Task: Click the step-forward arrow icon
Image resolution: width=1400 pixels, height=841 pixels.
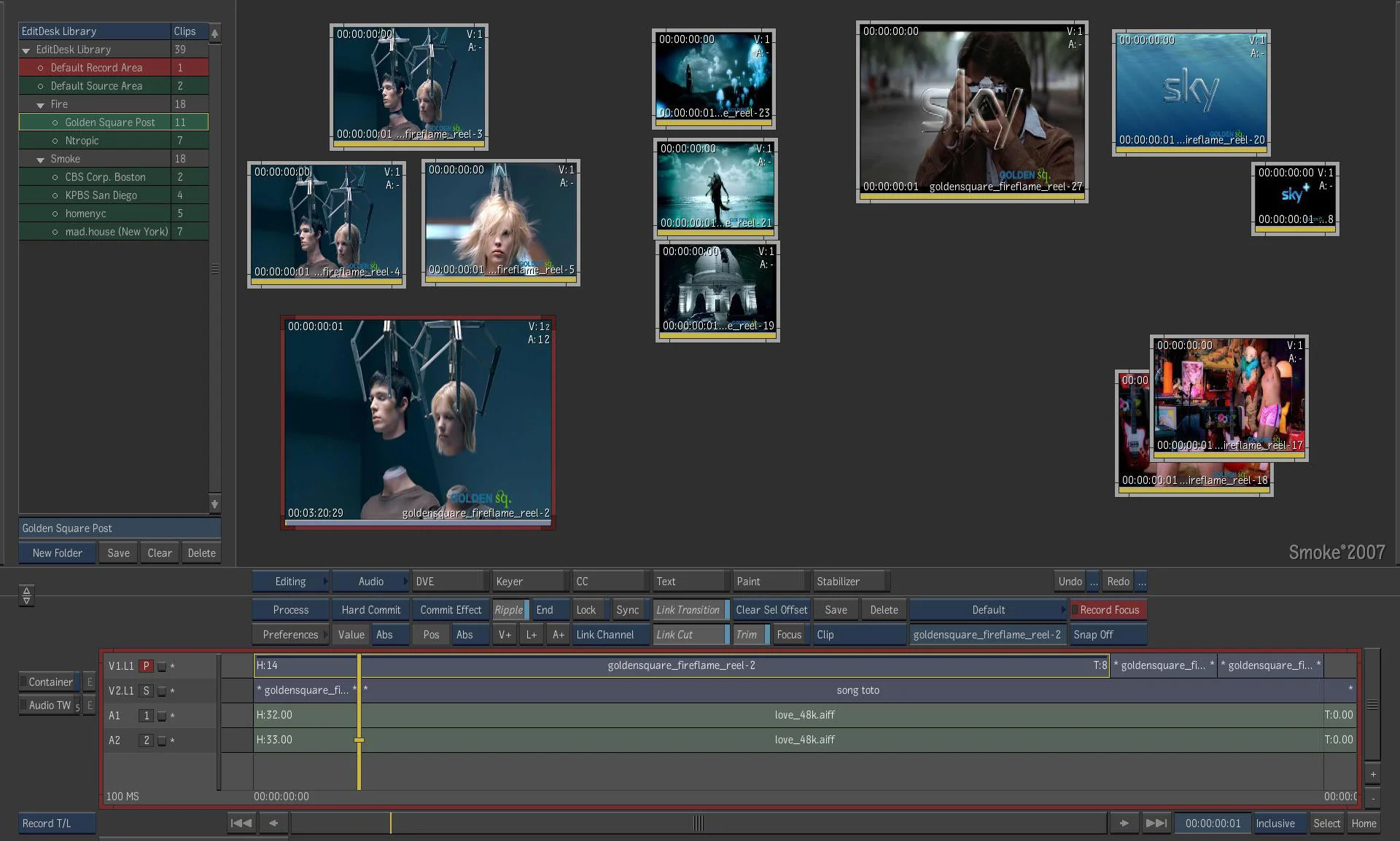Action: coord(1124,824)
